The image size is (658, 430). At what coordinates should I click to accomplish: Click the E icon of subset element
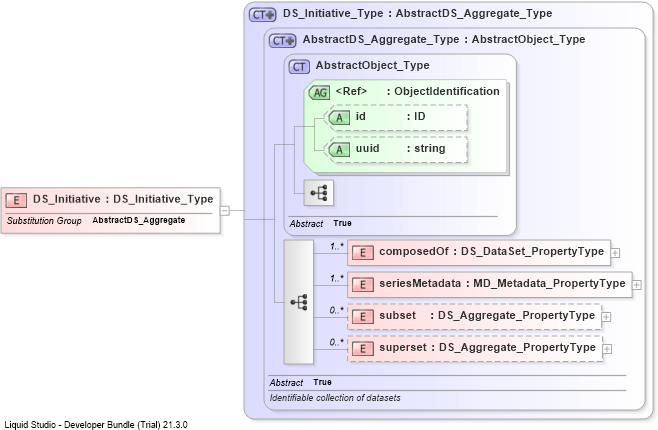363,317
